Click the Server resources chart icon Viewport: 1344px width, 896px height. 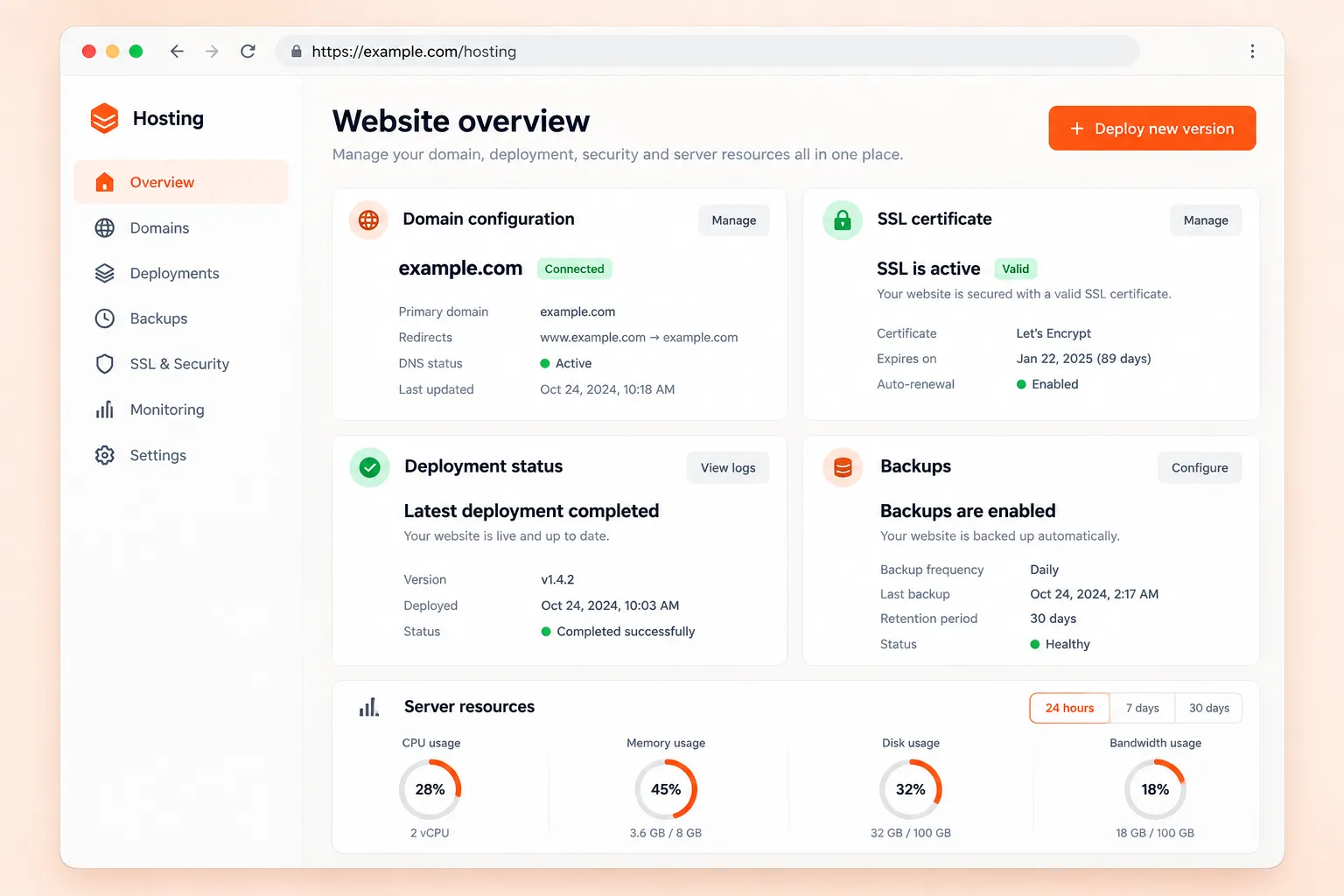(368, 707)
